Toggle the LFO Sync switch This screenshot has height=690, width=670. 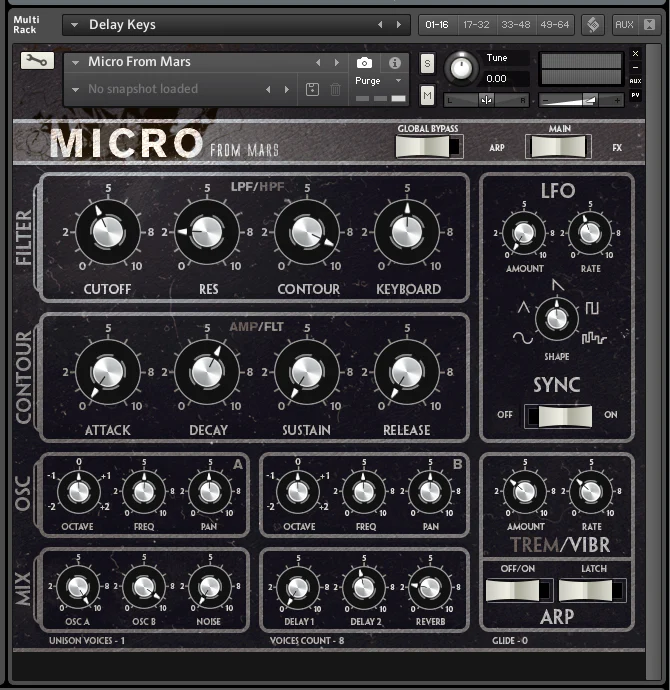[558, 416]
